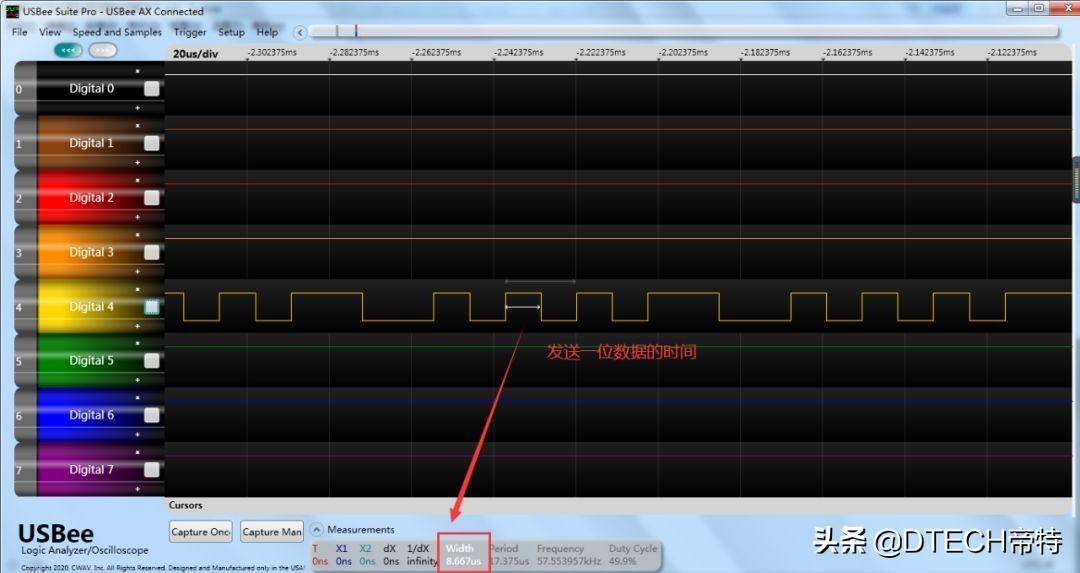Click the Frequency 57.553957kHz measurement
The width and height of the screenshot is (1080, 573).
pyautogui.click(x=569, y=554)
